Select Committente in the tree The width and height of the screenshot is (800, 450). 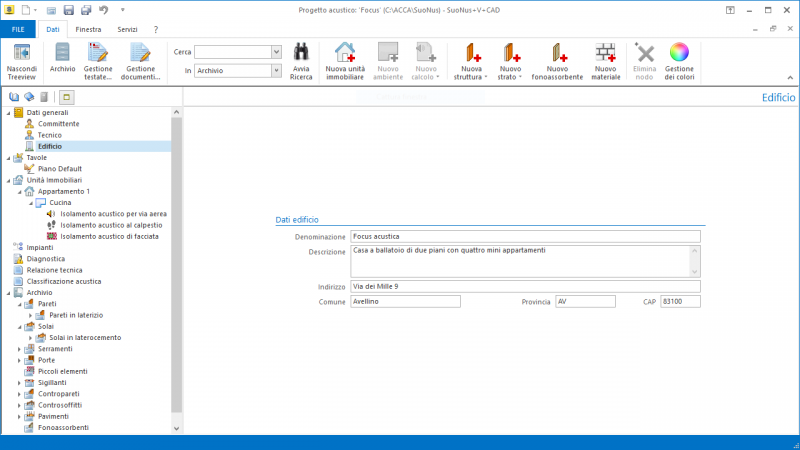[x=58, y=123]
